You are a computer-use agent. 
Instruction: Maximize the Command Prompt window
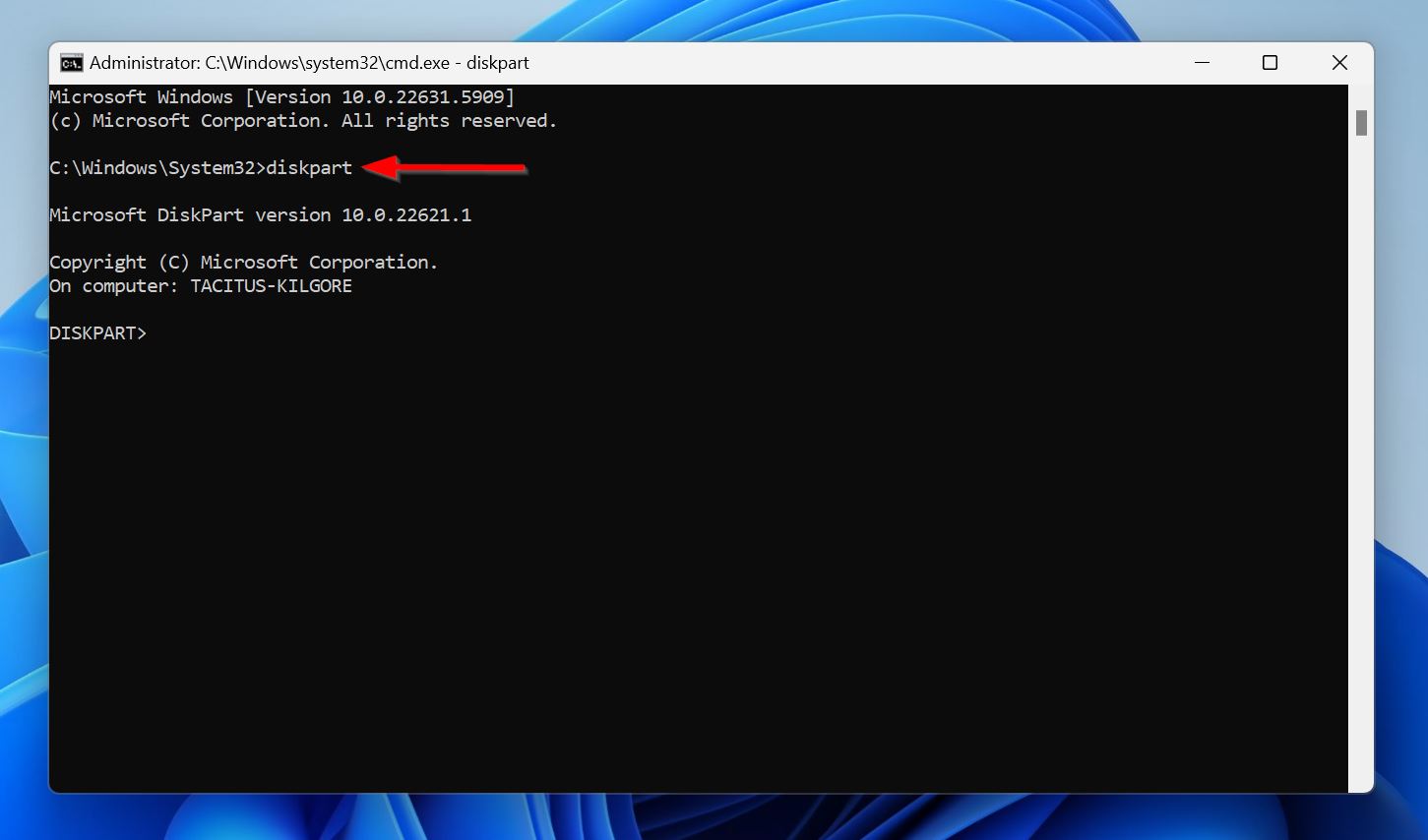tap(1270, 62)
